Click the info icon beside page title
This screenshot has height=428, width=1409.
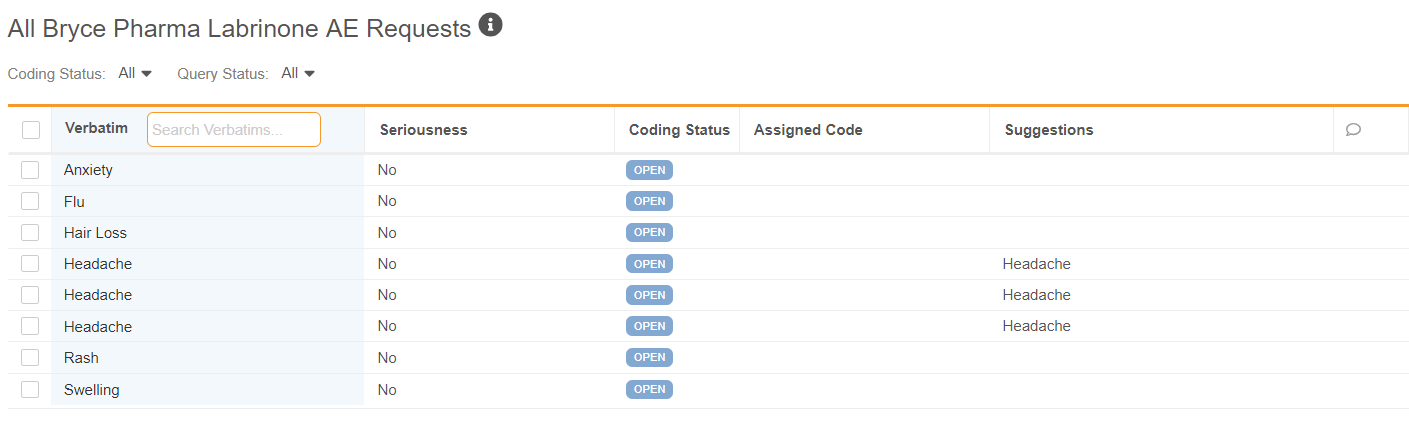coord(490,25)
